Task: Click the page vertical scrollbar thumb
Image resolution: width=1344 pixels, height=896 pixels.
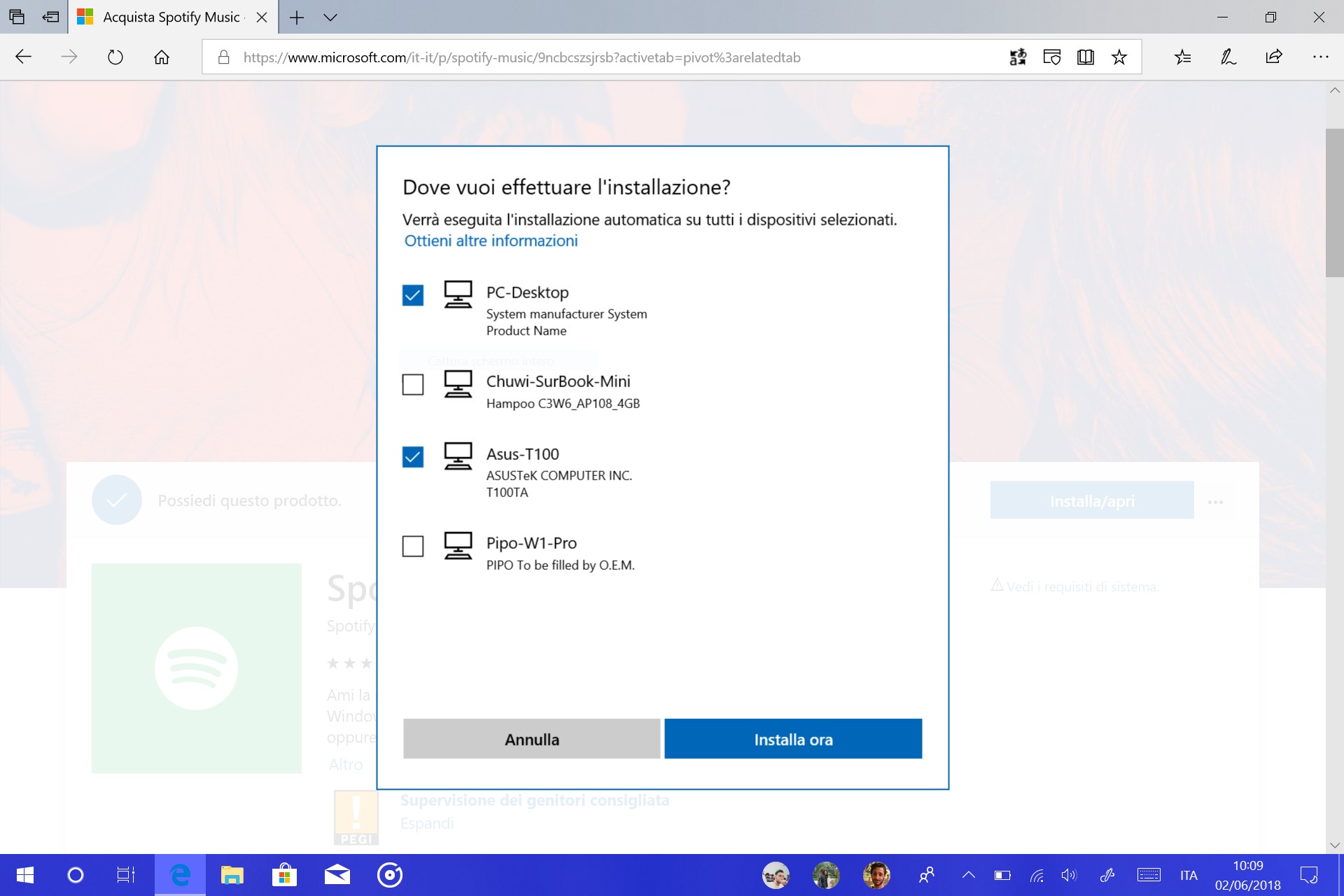Action: 1334,203
